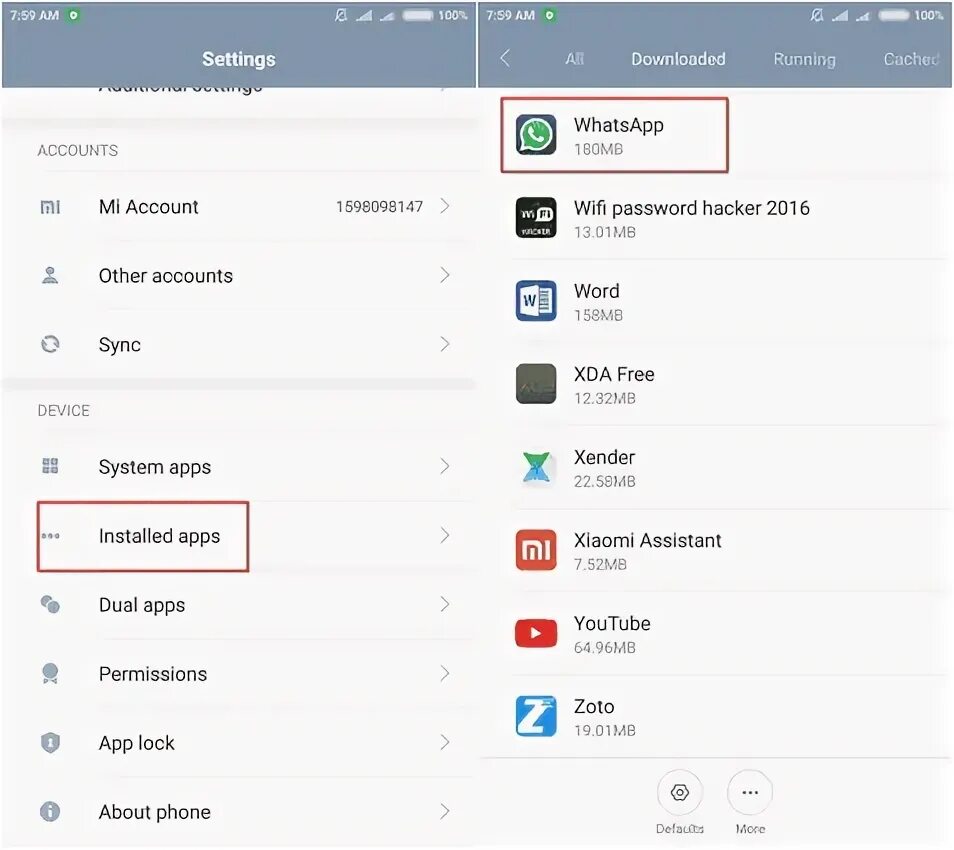This screenshot has height=850, width=954.
Task: Tap the Dual apps icon
Action: (x=50, y=604)
